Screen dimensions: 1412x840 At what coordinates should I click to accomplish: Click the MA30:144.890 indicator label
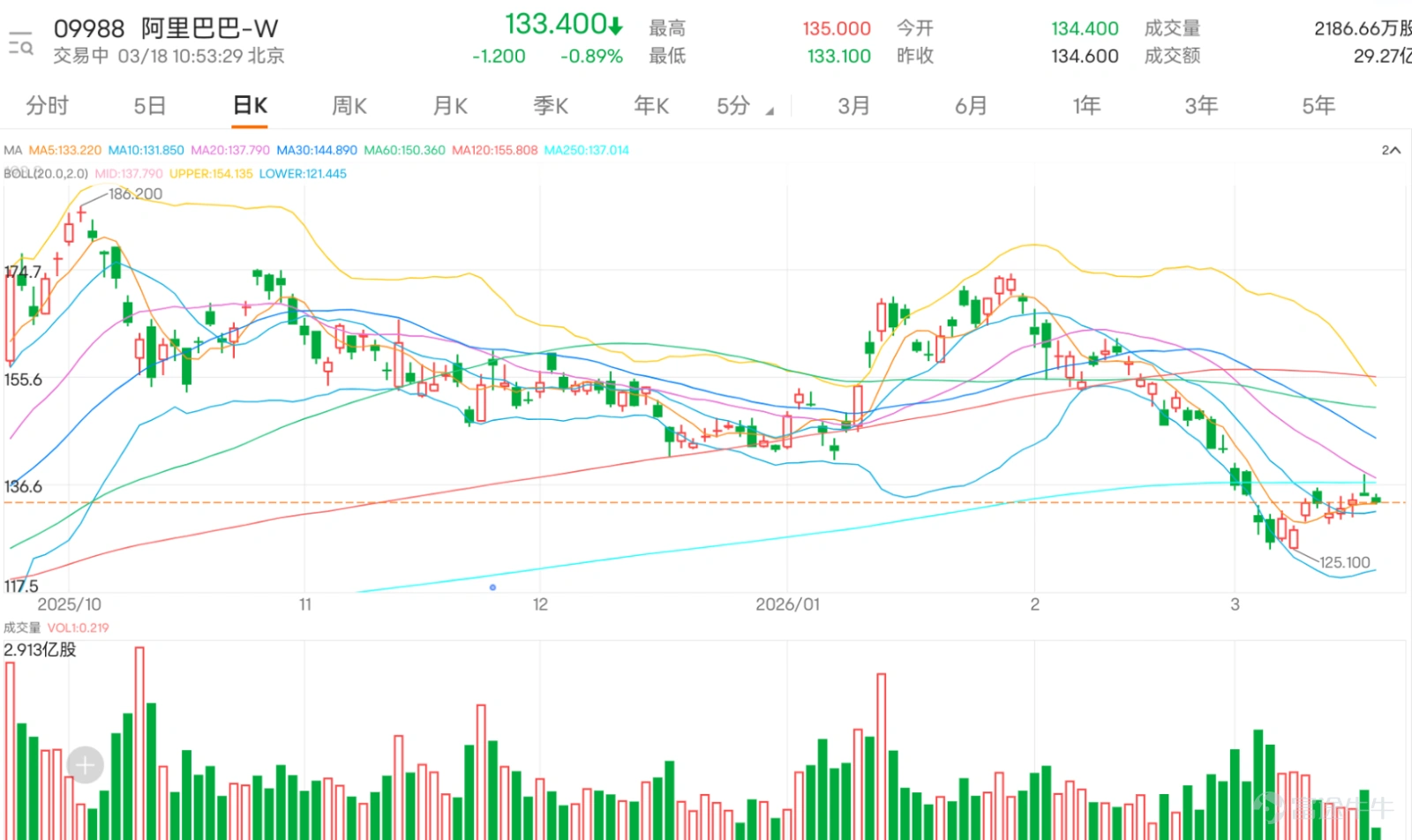pyautogui.click(x=317, y=150)
